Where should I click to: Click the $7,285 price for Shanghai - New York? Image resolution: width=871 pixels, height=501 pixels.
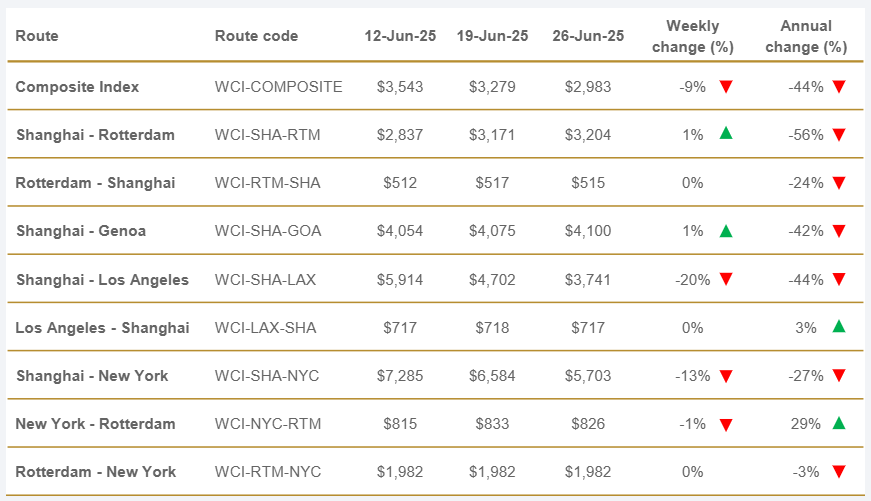point(400,376)
